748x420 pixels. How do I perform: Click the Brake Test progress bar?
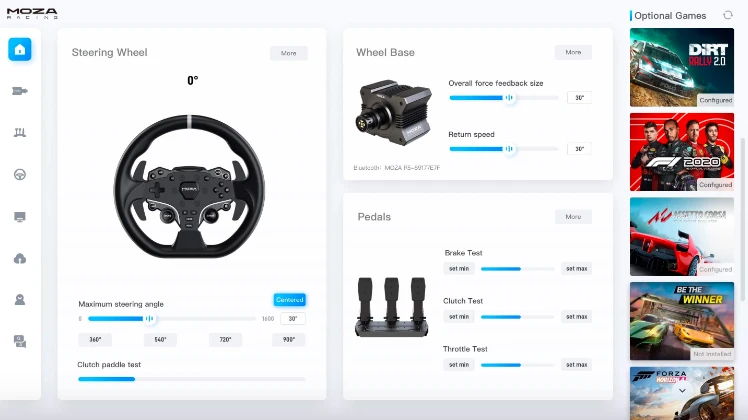coord(518,269)
